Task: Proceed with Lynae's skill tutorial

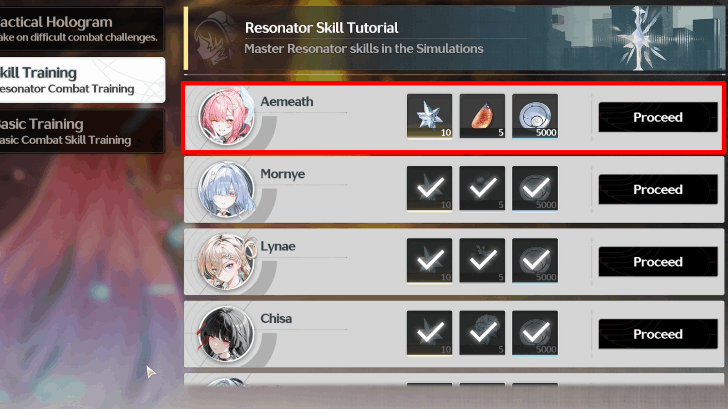Action: point(658,262)
